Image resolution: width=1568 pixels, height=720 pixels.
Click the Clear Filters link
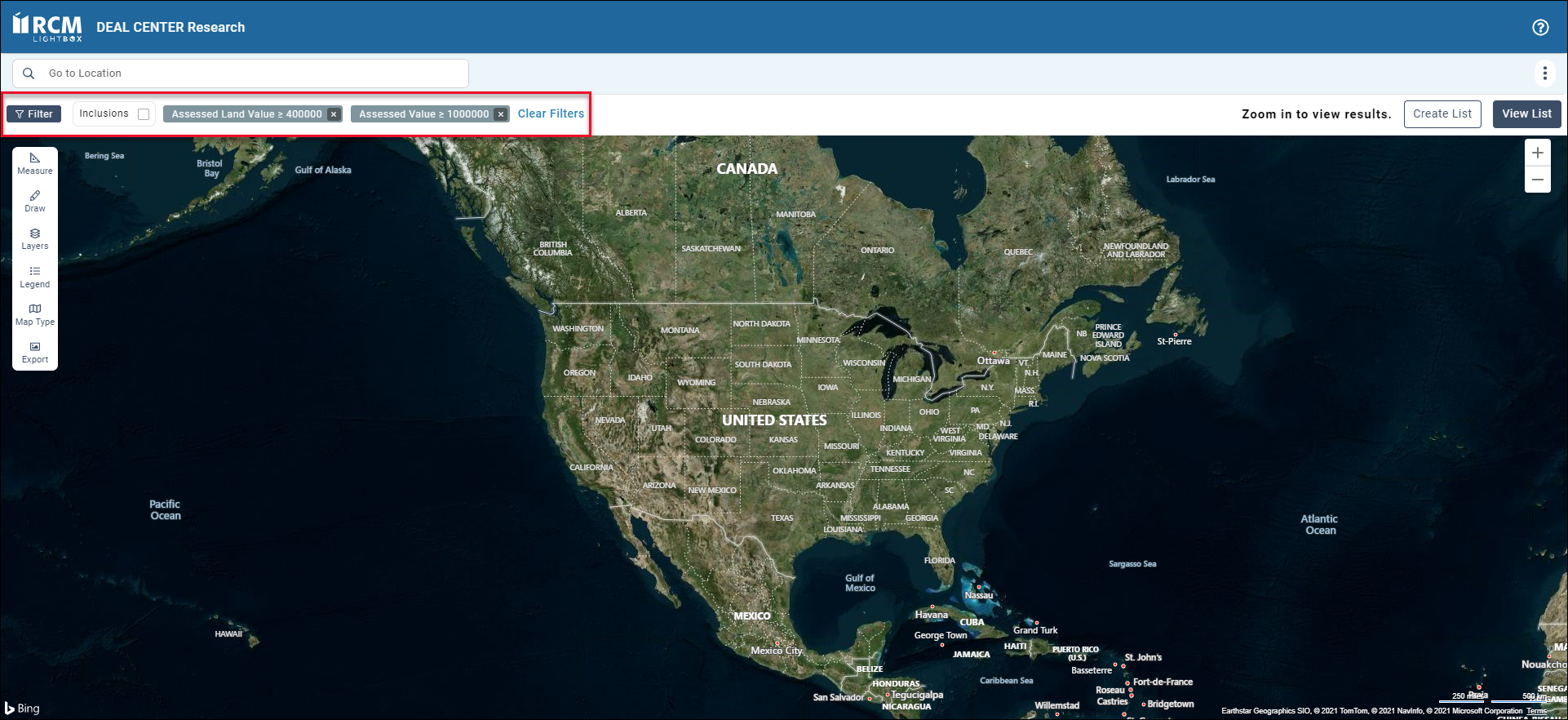click(551, 113)
